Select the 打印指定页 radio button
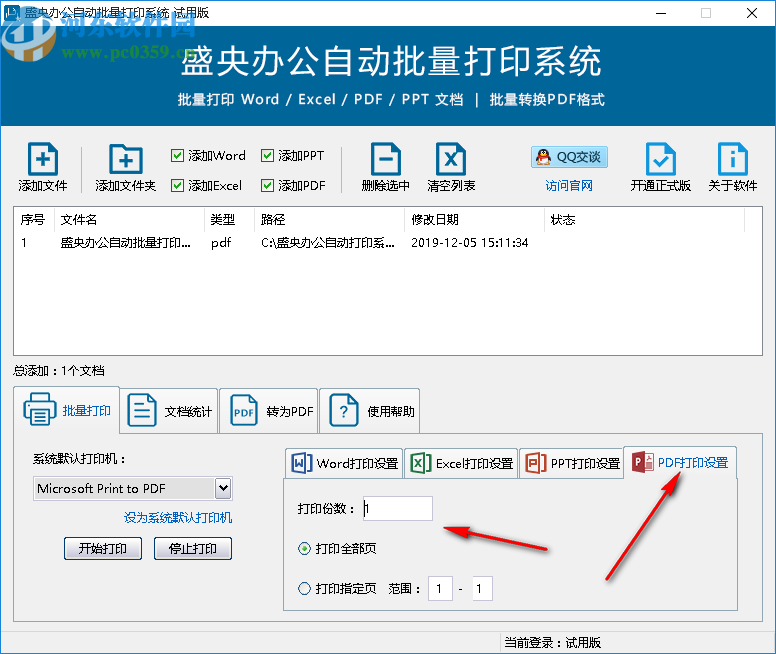Image resolution: width=776 pixels, height=654 pixels. pos(304,589)
